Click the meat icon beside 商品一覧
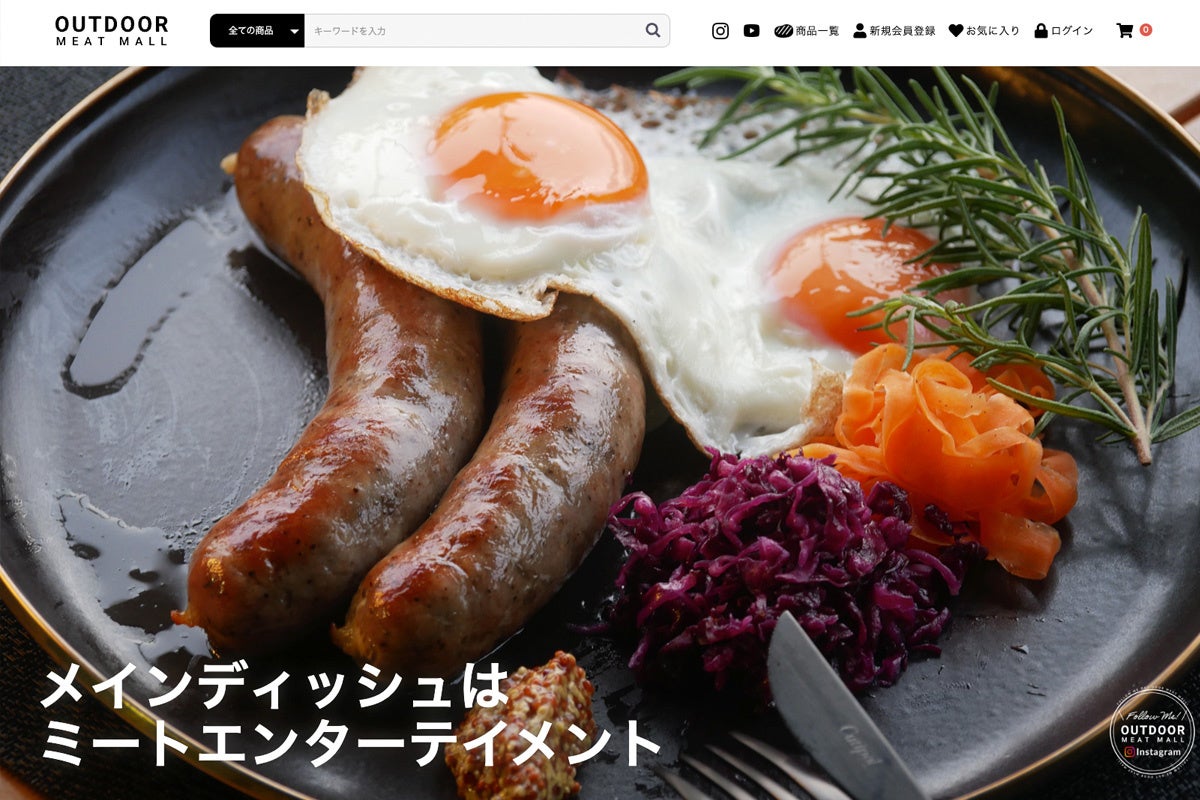The width and height of the screenshot is (1200, 800). [783, 31]
